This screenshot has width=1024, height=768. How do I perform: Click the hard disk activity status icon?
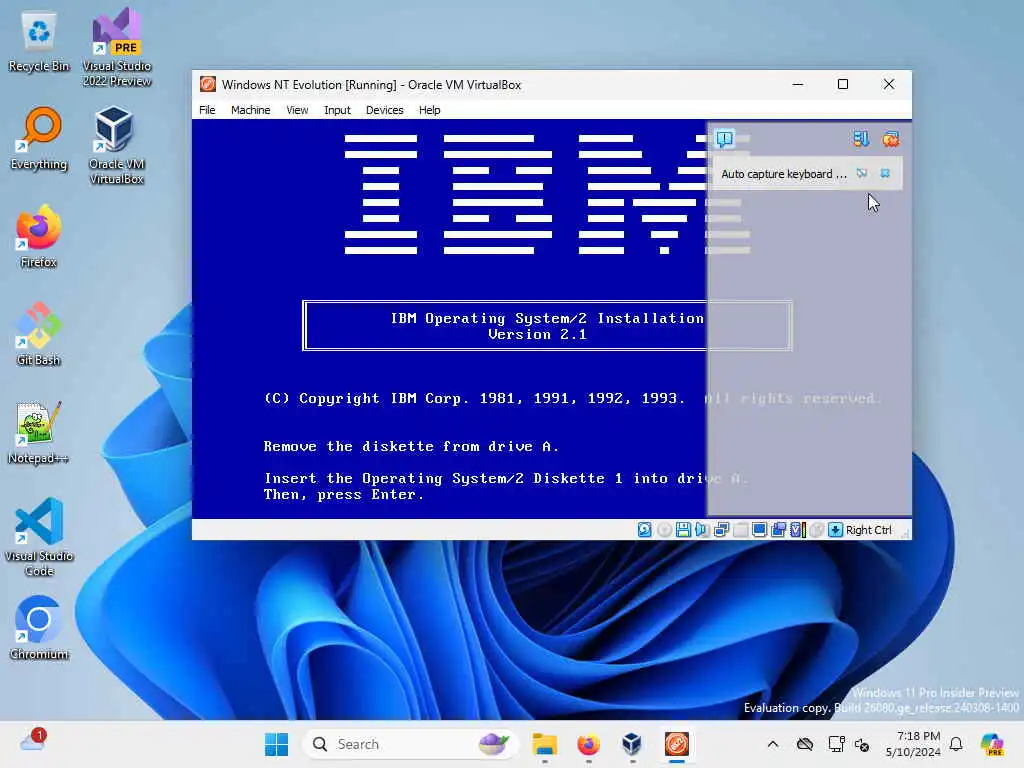pyautogui.click(x=645, y=530)
